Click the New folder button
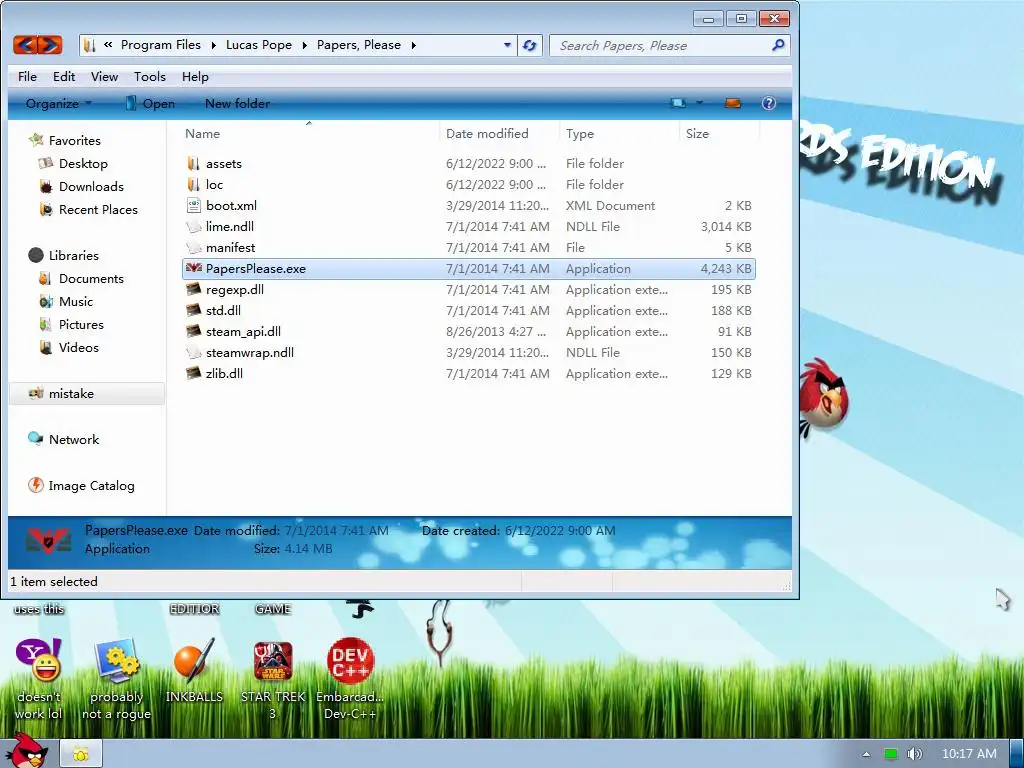This screenshot has height=768, width=1024. (237, 103)
